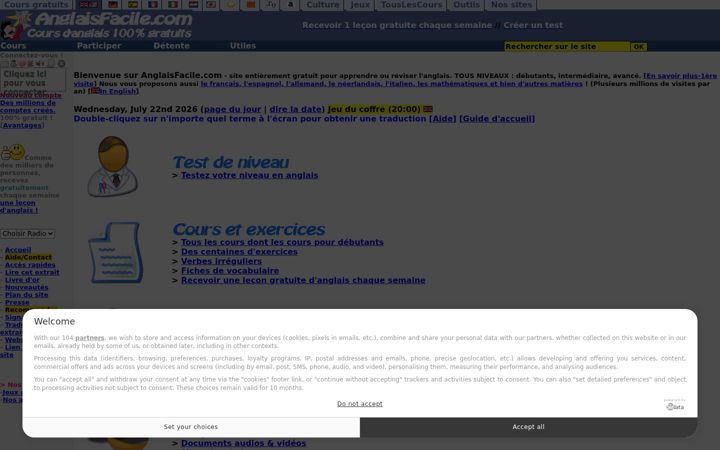
Task: Open the Détente menu
Action: [171, 45]
